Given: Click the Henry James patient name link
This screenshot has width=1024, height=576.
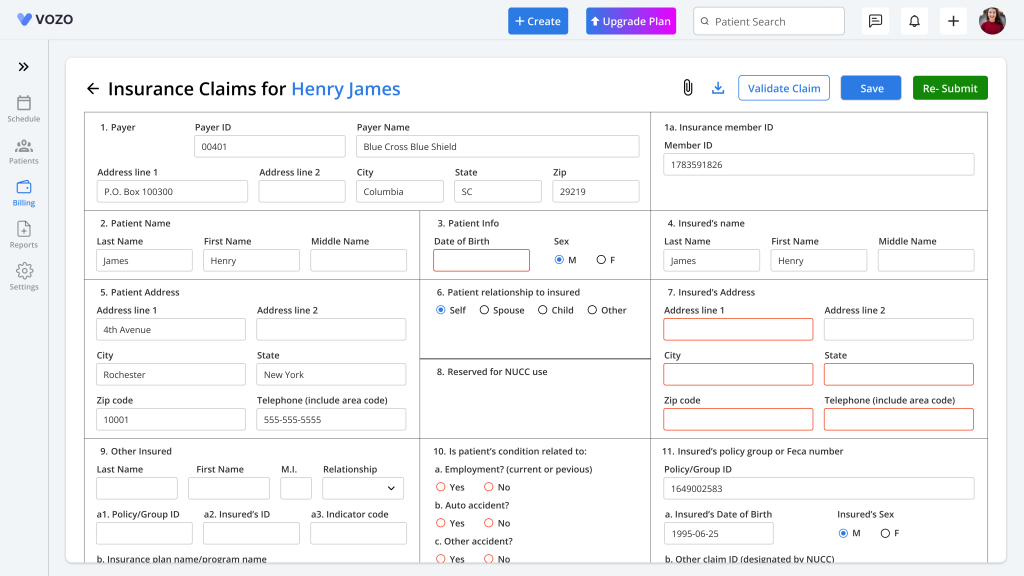Looking at the screenshot, I should coord(345,89).
